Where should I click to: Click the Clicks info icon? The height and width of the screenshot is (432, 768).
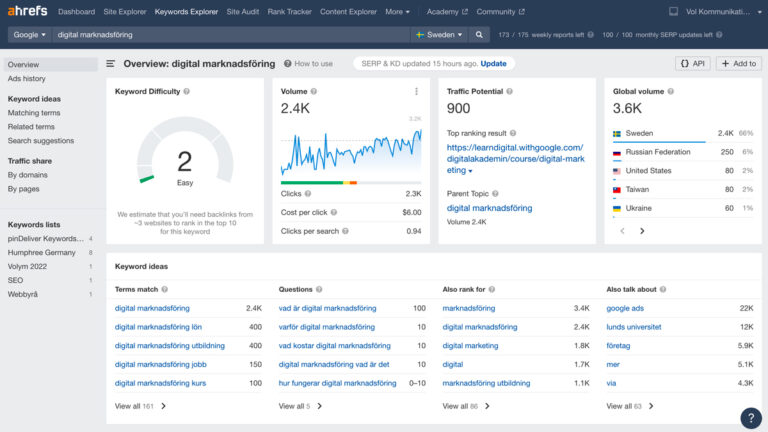coord(308,193)
